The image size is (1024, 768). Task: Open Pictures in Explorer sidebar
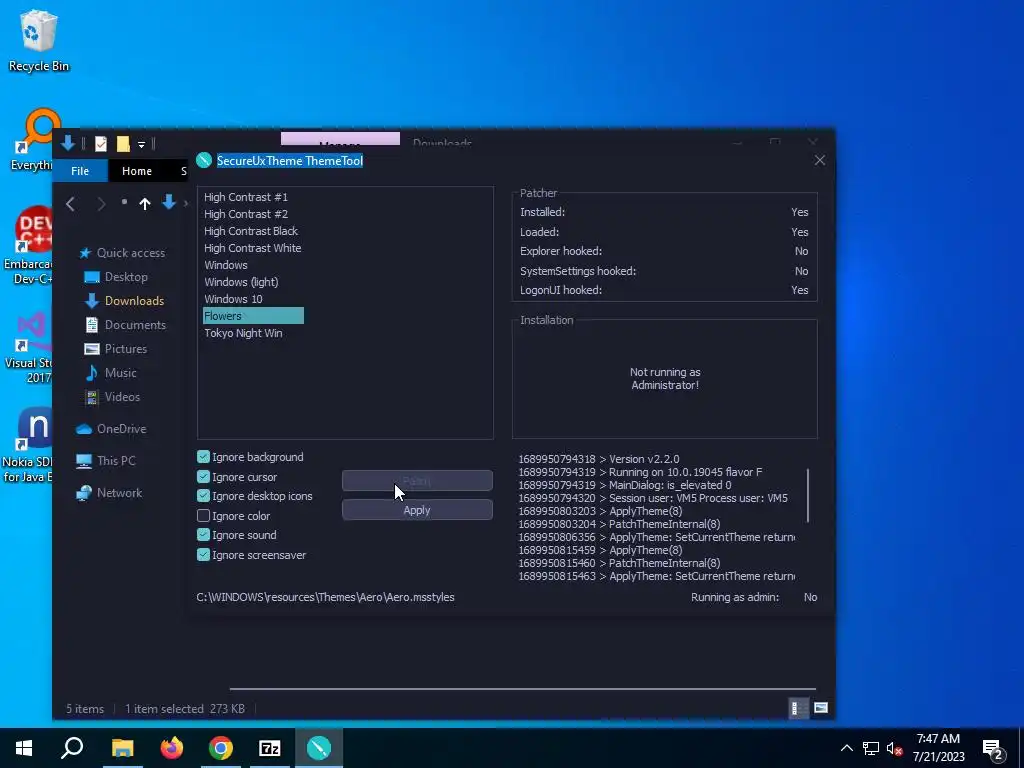116,349
